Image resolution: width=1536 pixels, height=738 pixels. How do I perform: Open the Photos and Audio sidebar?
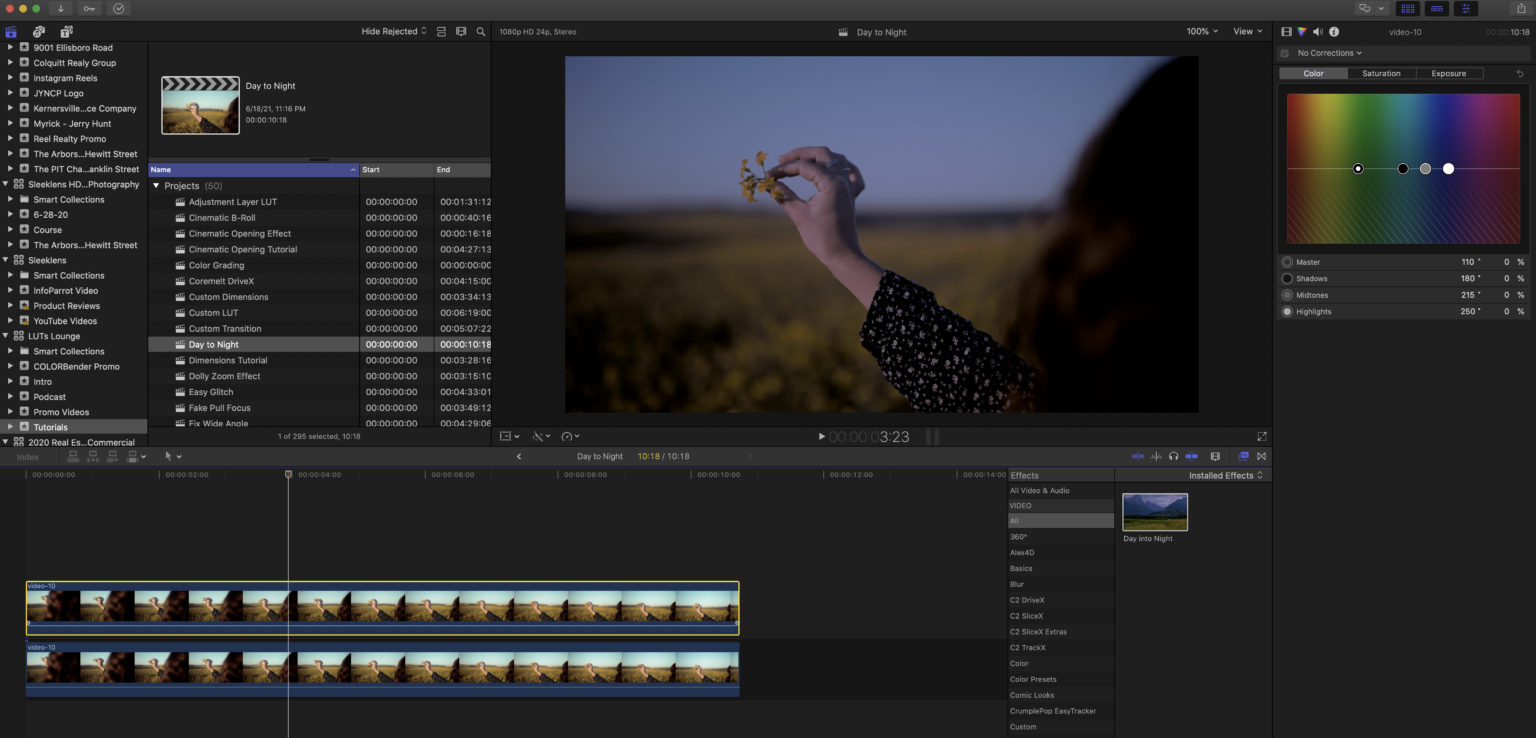(x=39, y=32)
